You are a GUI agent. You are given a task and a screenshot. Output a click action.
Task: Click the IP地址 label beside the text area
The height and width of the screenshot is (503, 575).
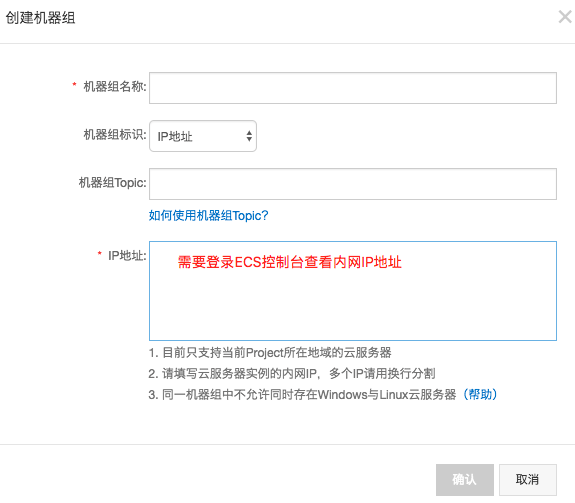[127, 256]
